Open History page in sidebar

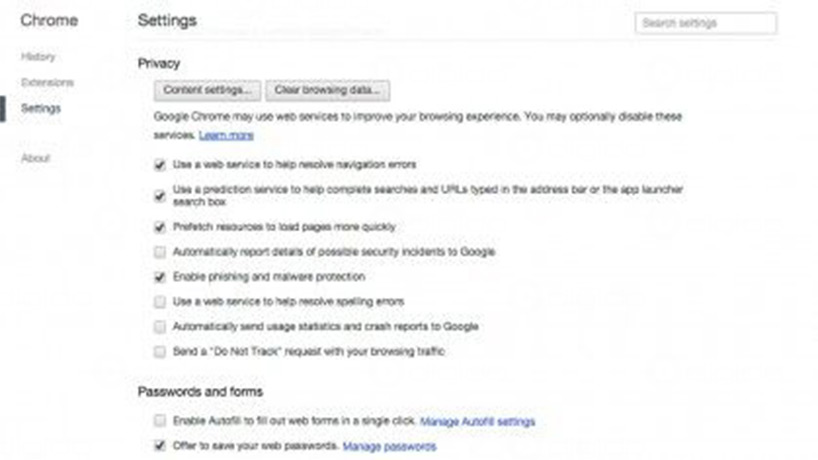[38, 57]
